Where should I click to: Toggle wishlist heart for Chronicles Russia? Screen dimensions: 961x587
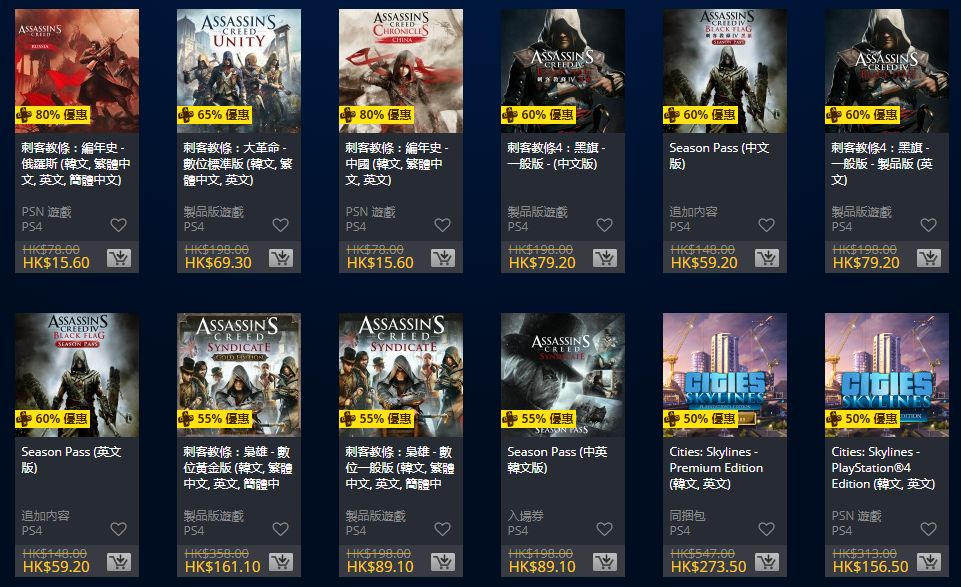pos(119,225)
